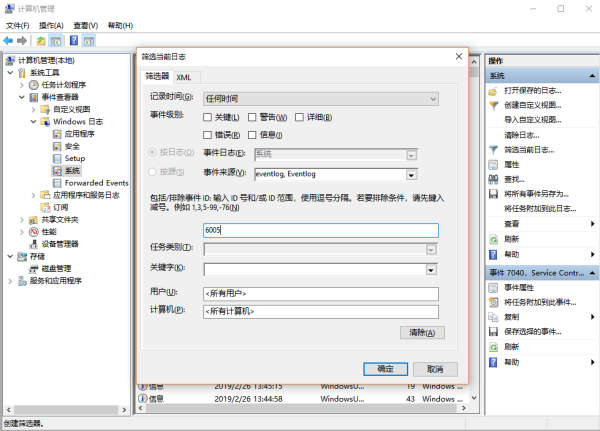
Task: Select 任务计划程序 in the tree
Action: pos(64,85)
